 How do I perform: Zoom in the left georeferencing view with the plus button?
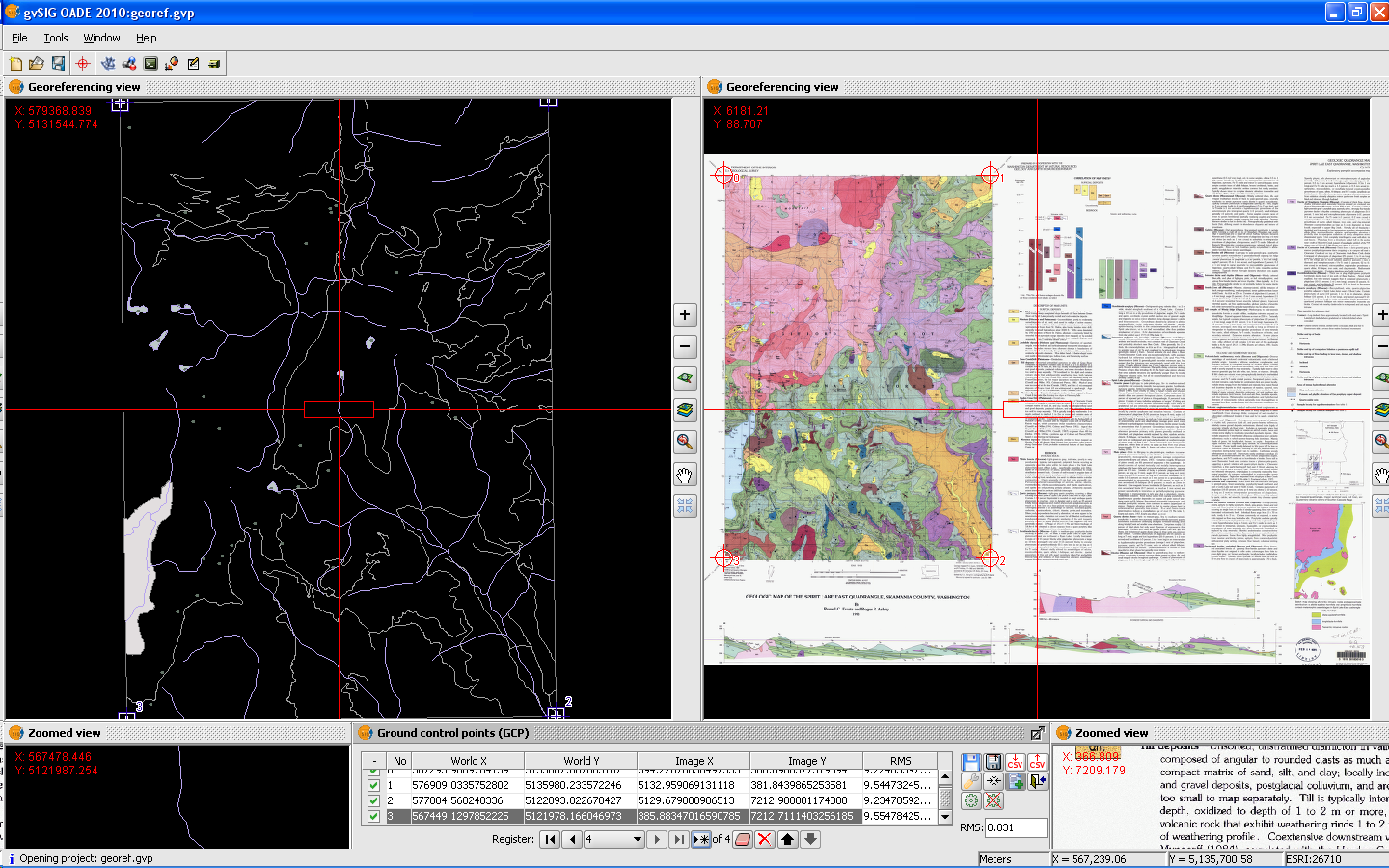(x=685, y=314)
